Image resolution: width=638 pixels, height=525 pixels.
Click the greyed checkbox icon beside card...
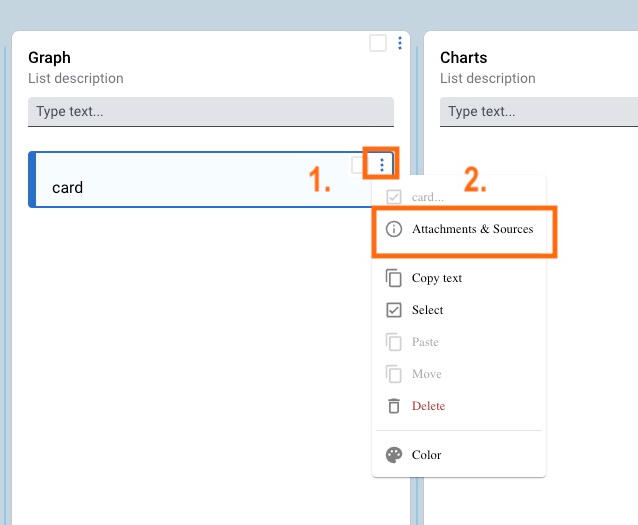coord(393,197)
